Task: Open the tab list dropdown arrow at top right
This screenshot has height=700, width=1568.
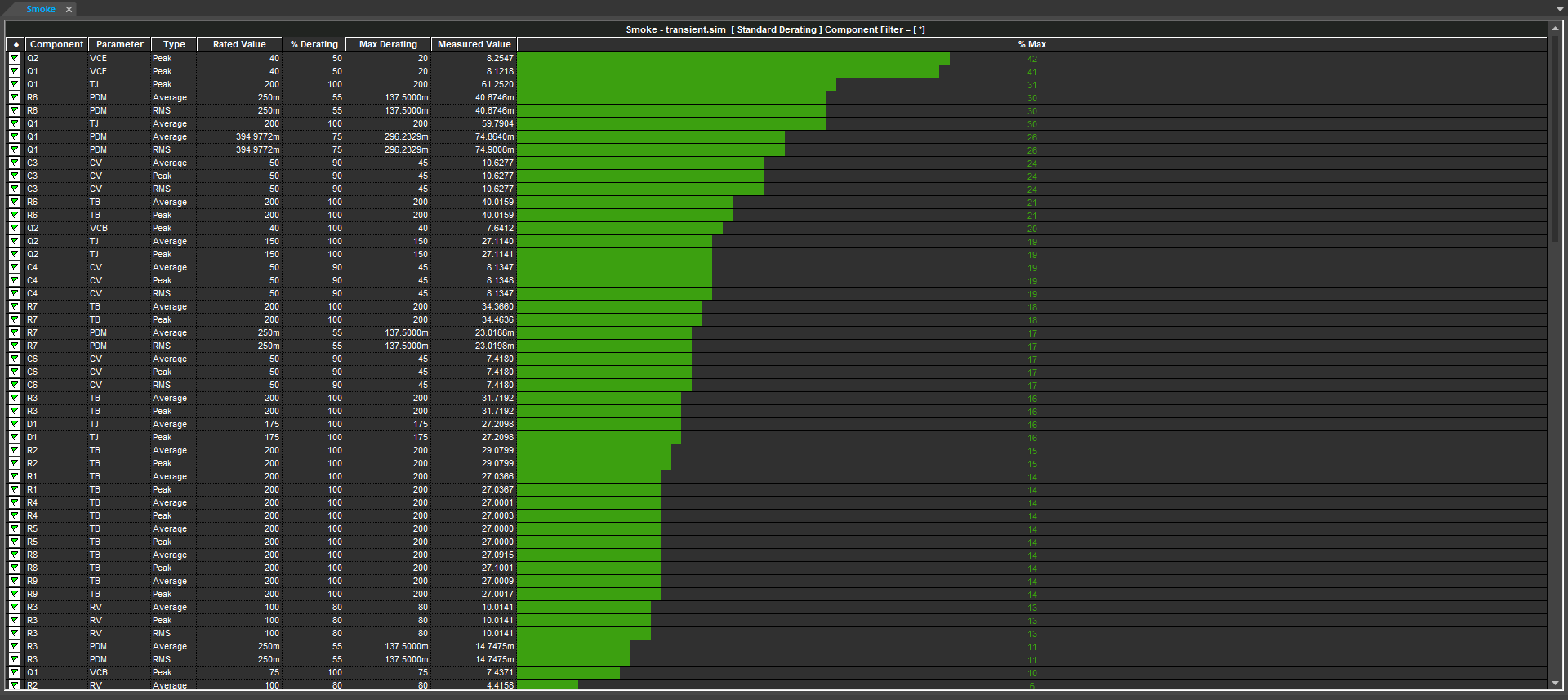Action: (1560, 9)
